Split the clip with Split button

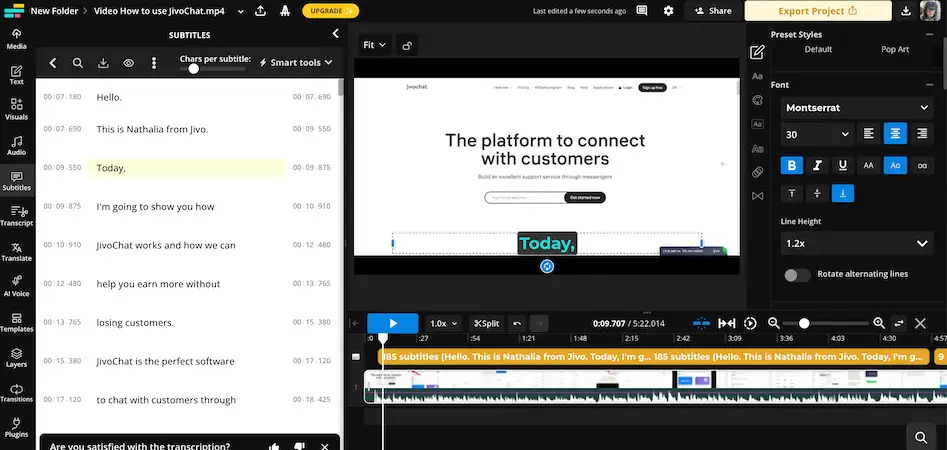click(x=486, y=324)
